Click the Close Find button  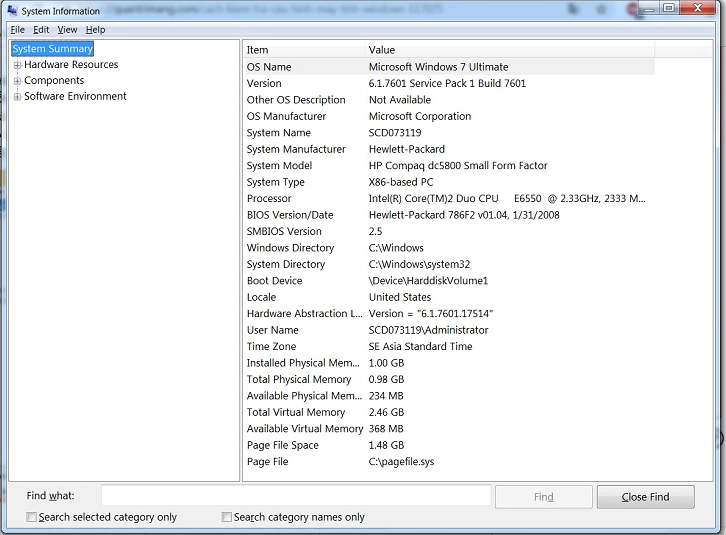coord(645,497)
